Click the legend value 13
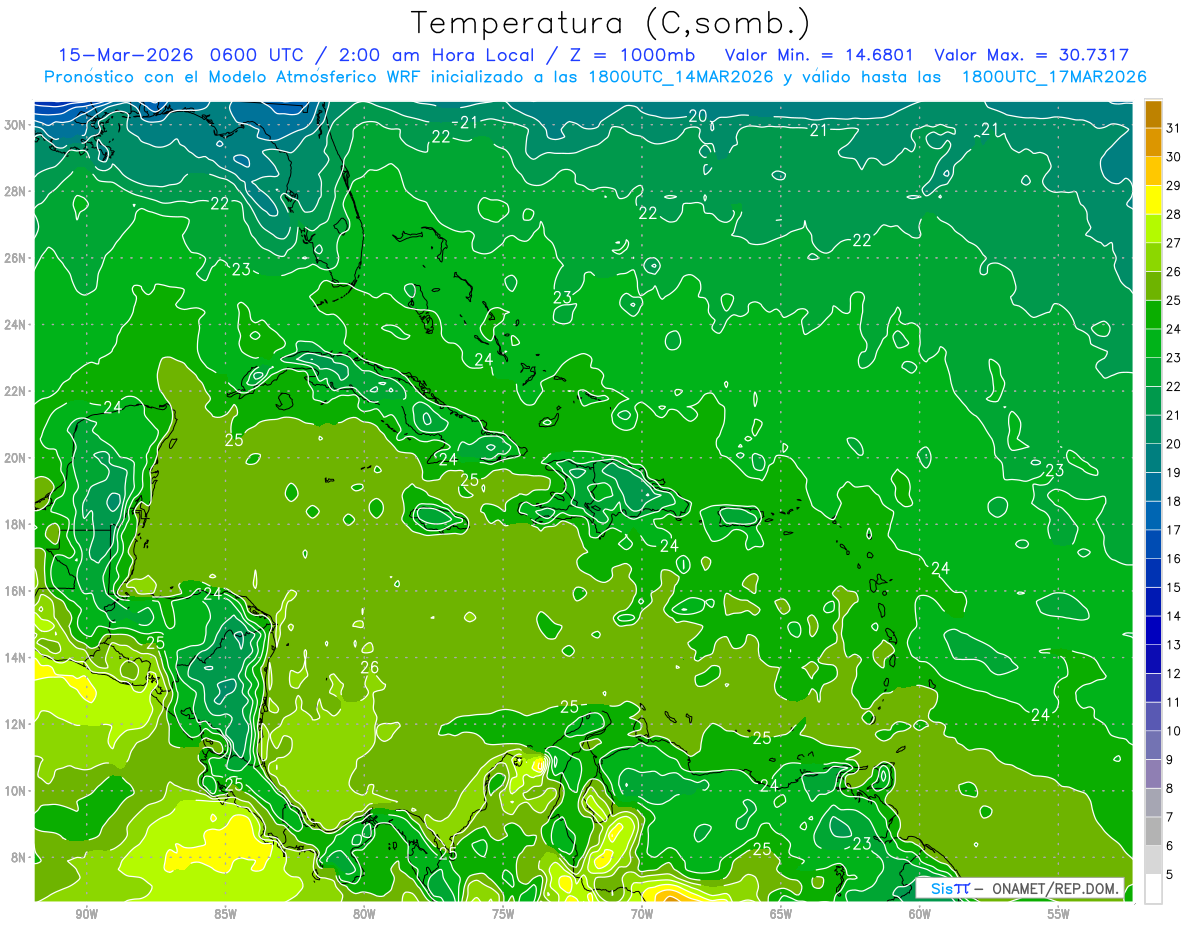 [1173, 645]
